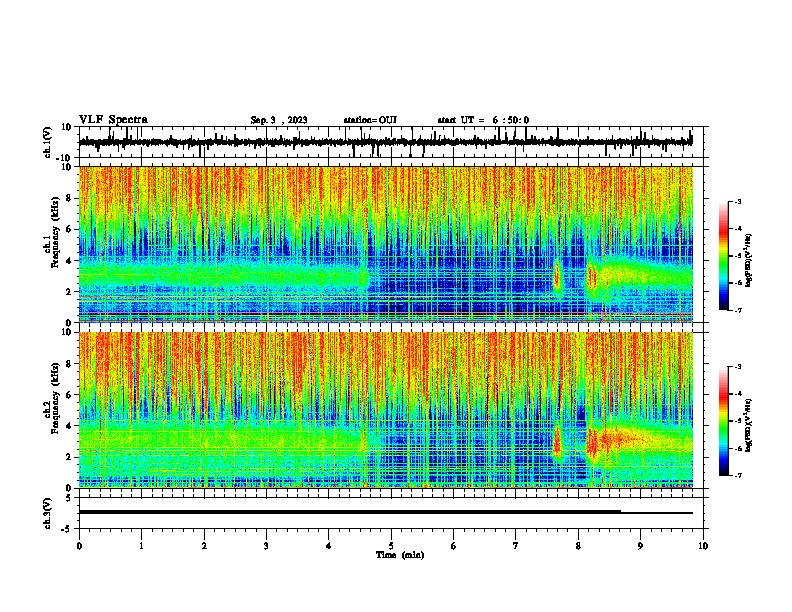Click the "5" tick on ch.3(V) axis
The height and width of the screenshot is (612, 792).
[x=70, y=498]
